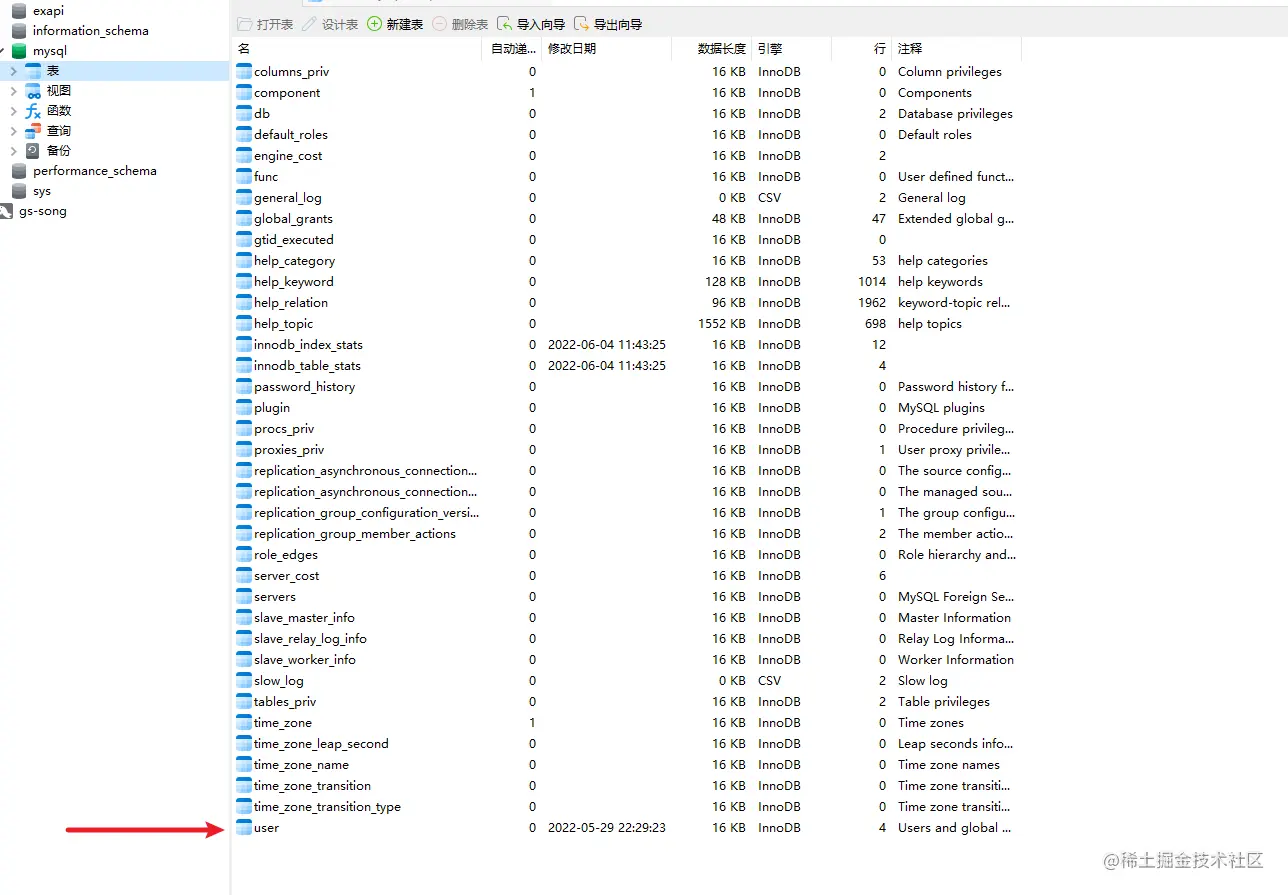
Task: Click the table icon beside func
Action: [x=244, y=176]
